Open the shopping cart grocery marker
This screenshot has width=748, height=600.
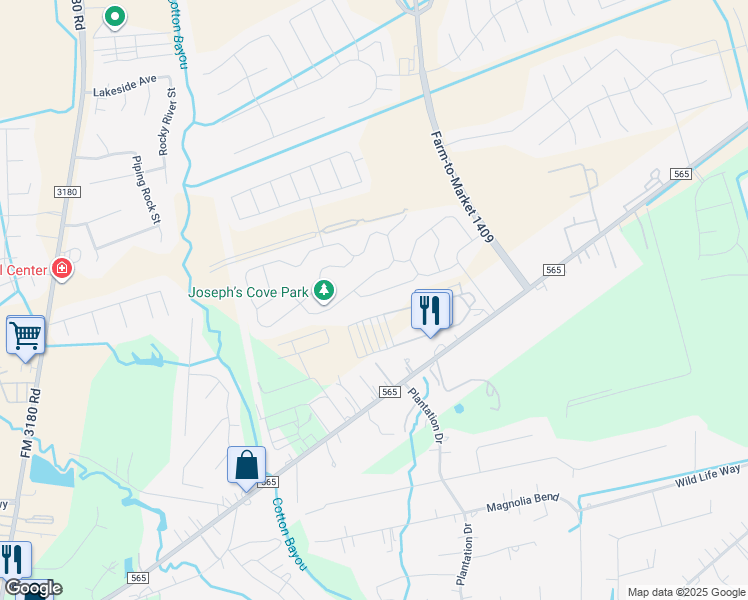coord(26,338)
